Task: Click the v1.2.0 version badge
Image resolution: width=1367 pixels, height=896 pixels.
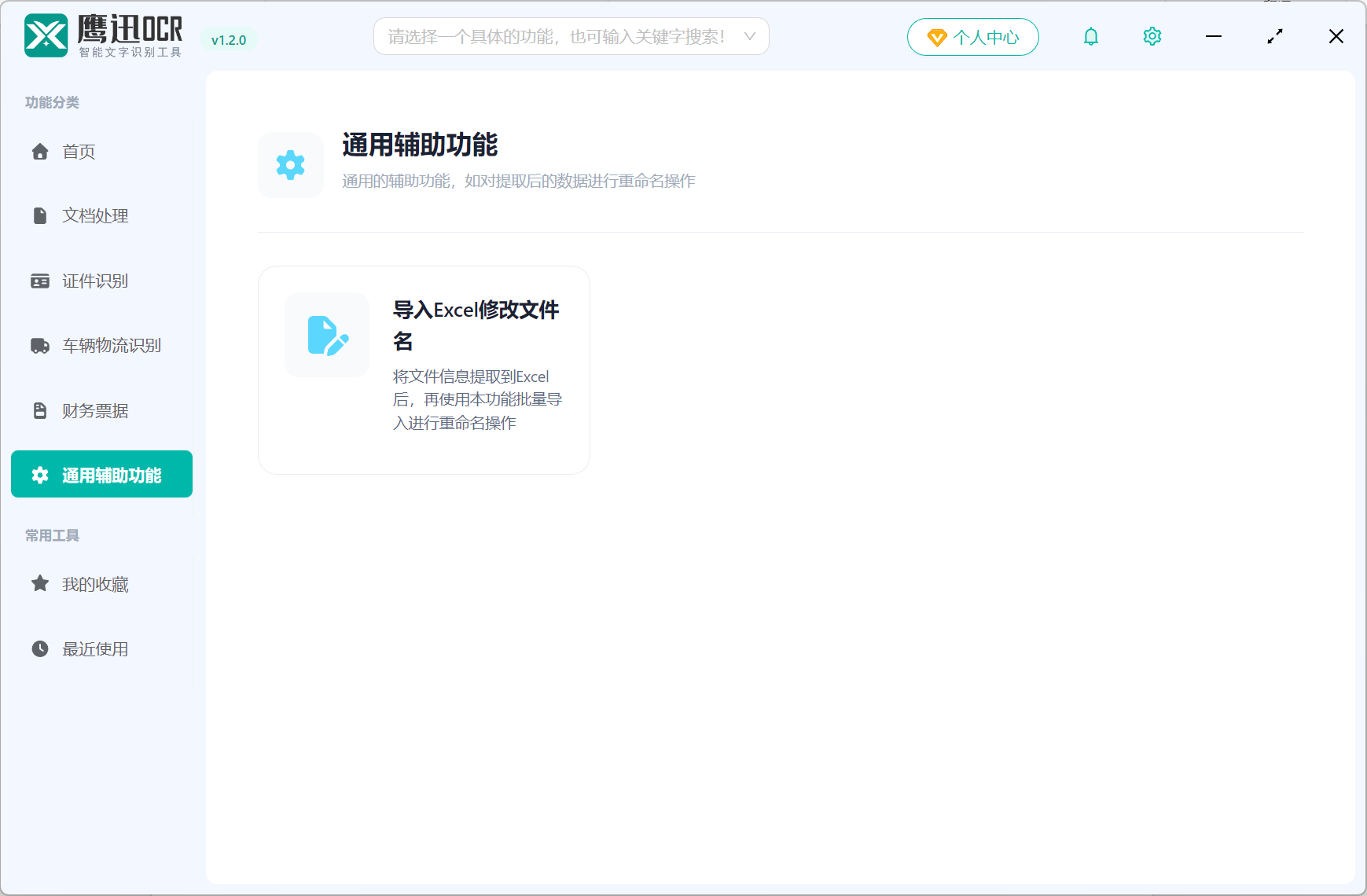Action: pos(229,39)
